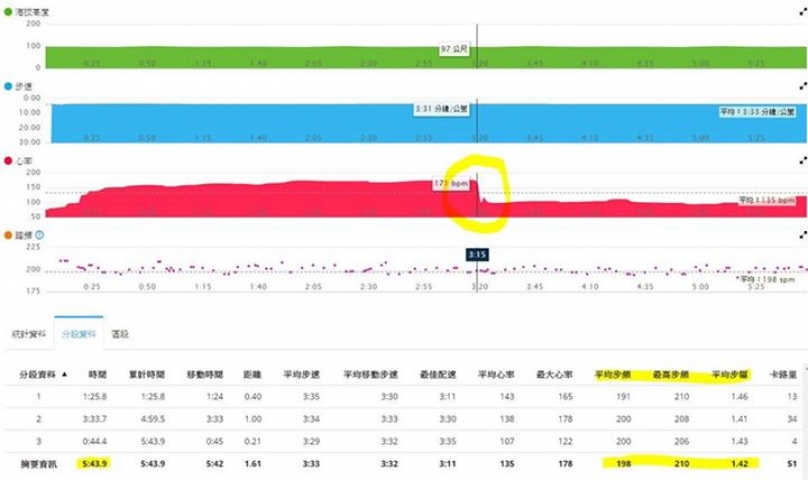The width and height of the screenshot is (808, 480).
Task: Click the 最大心率 column header
Action: 554,374
